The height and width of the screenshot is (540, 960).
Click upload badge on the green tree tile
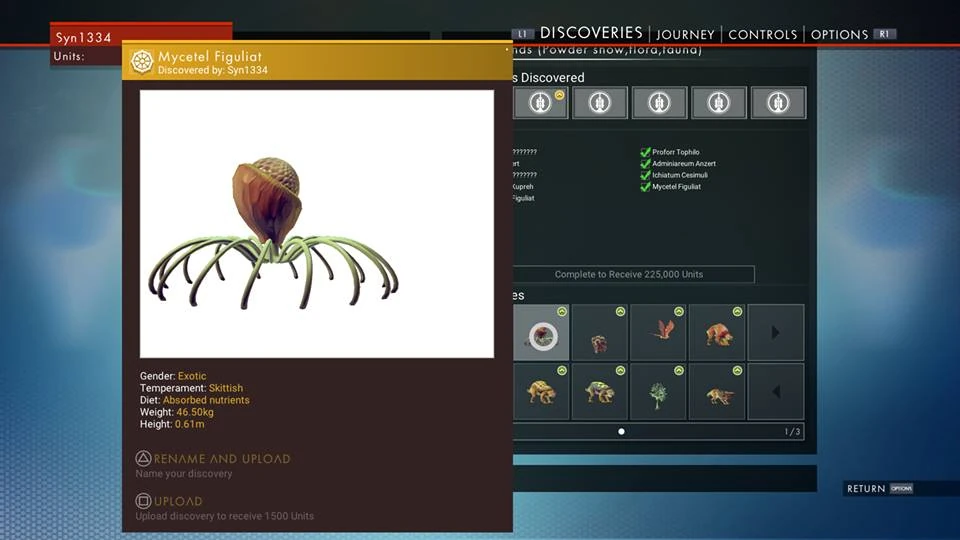point(679,370)
